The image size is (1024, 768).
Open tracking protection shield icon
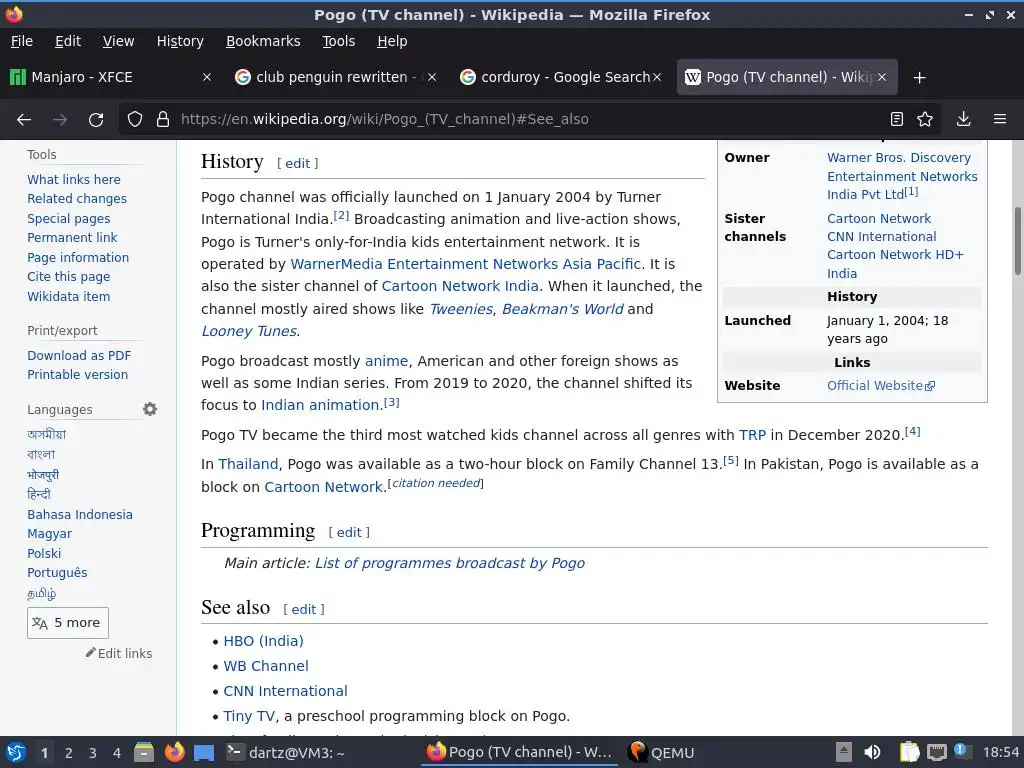pos(135,120)
